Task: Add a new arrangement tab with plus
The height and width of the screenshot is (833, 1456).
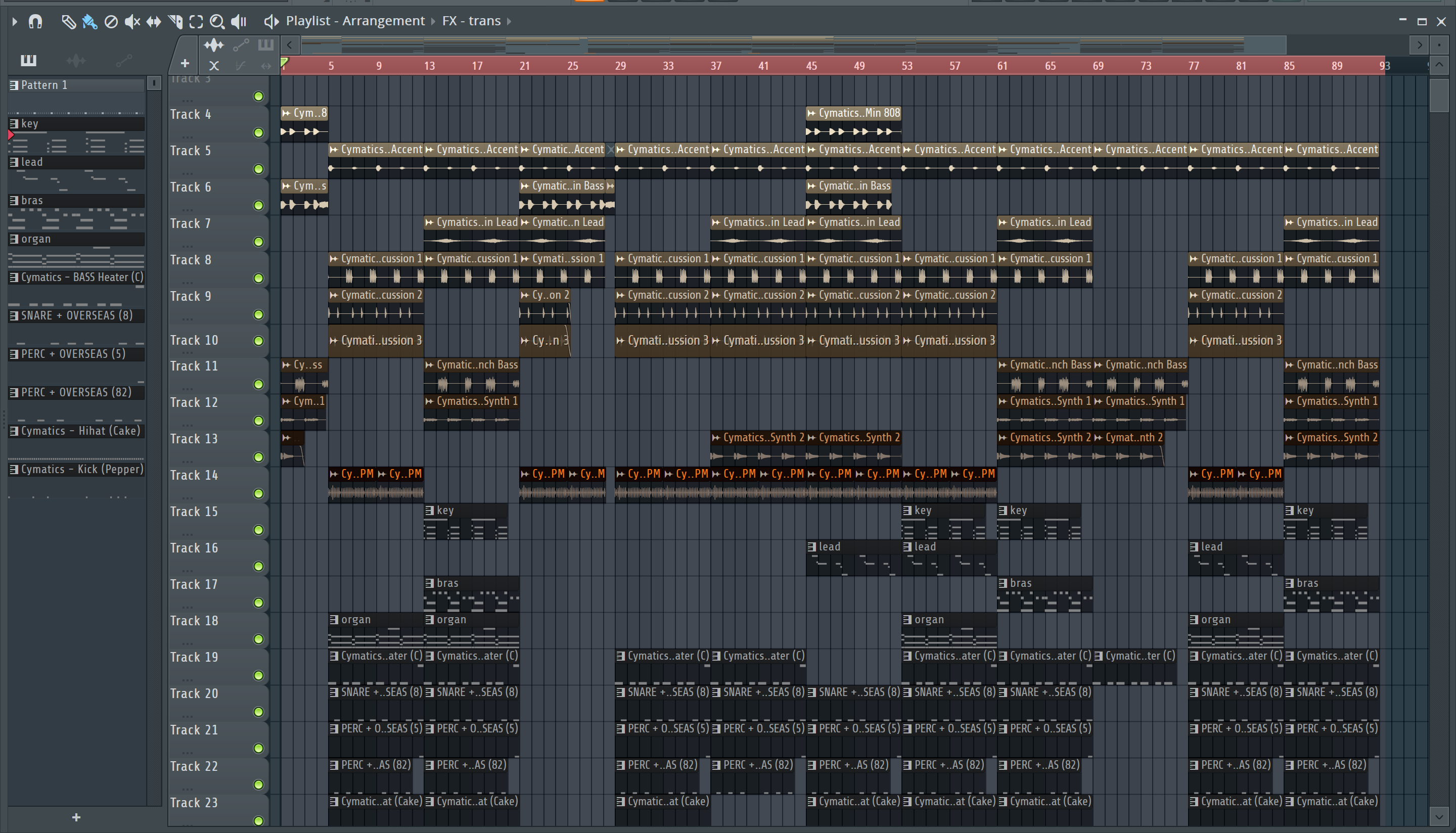Action: pyautogui.click(x=185, y=64)
